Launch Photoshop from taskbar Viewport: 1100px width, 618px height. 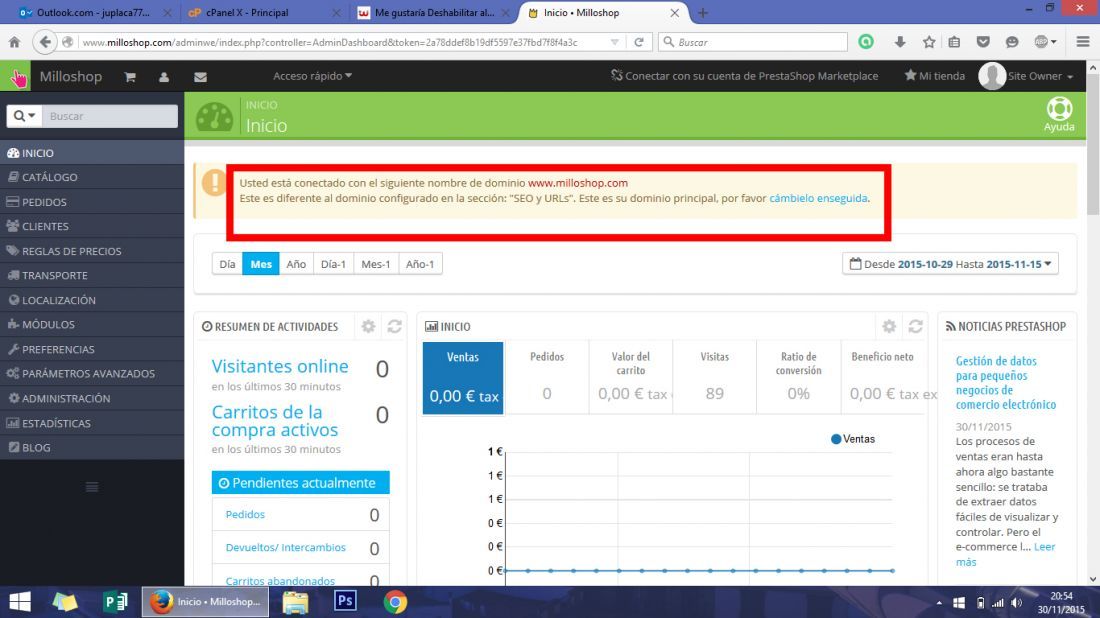point(345,602)
